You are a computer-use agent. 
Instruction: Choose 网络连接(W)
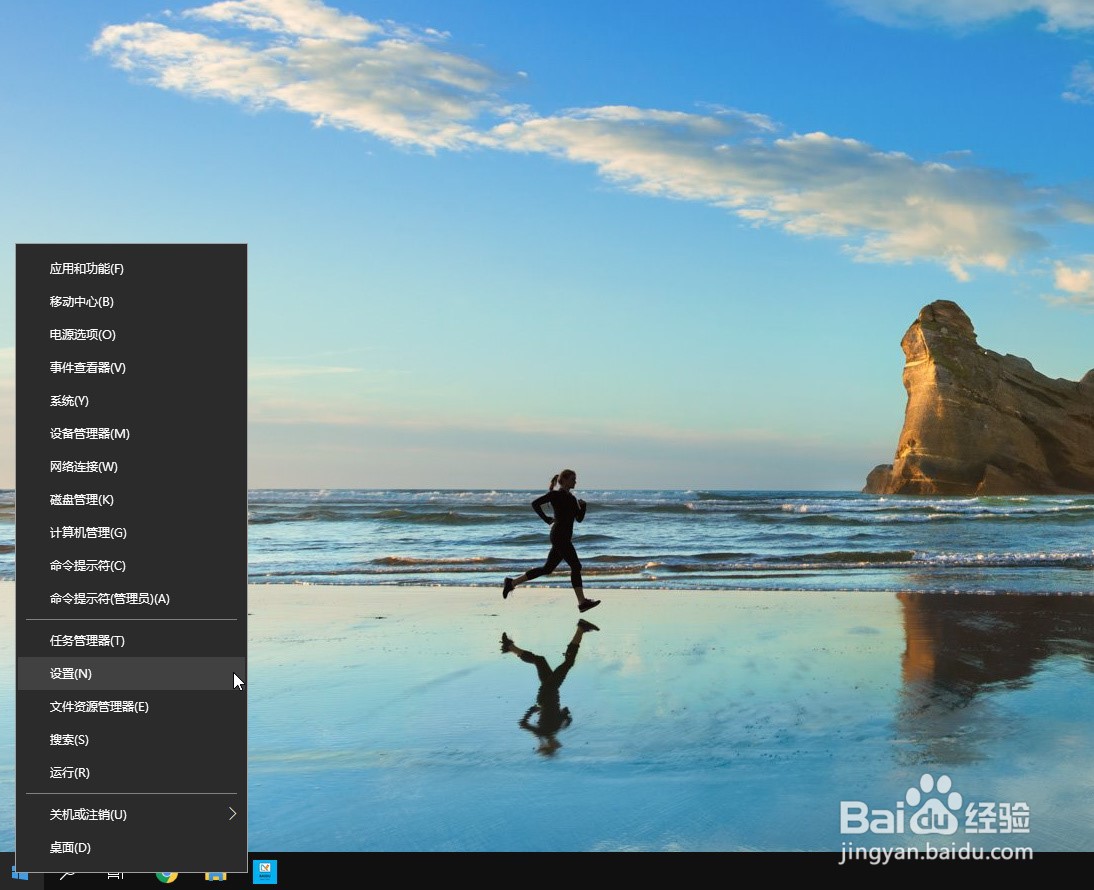coord(131,467)
